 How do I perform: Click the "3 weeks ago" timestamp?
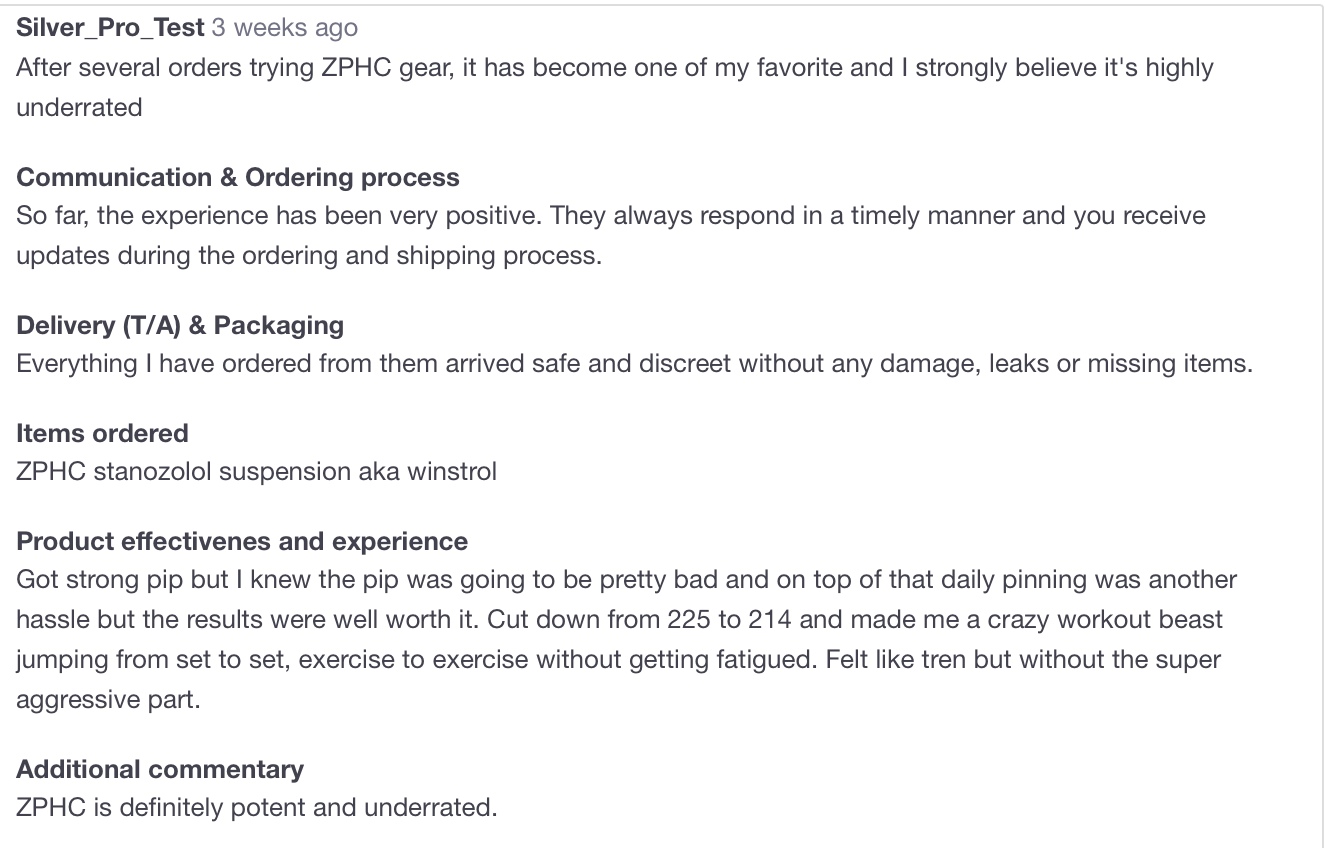(x=284, y=28)
